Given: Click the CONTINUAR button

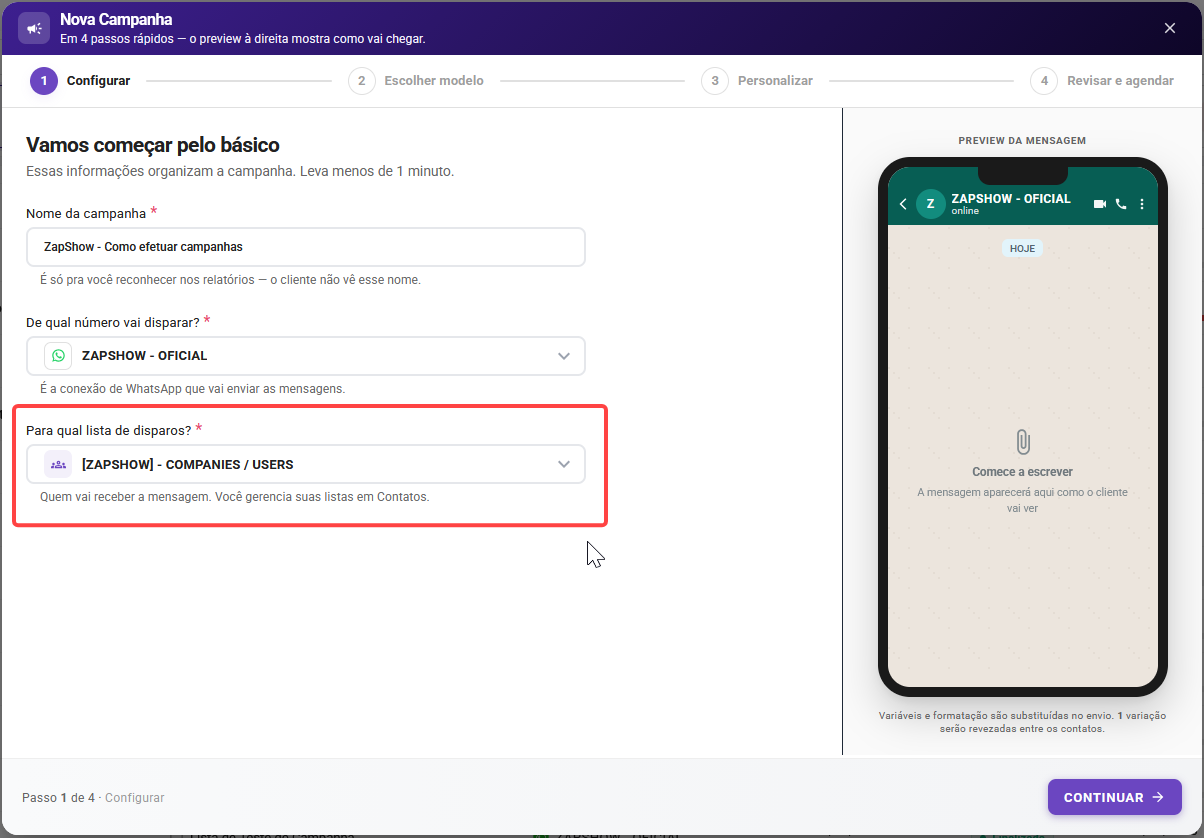Looking at the screenshot, I should point(1115,797).
